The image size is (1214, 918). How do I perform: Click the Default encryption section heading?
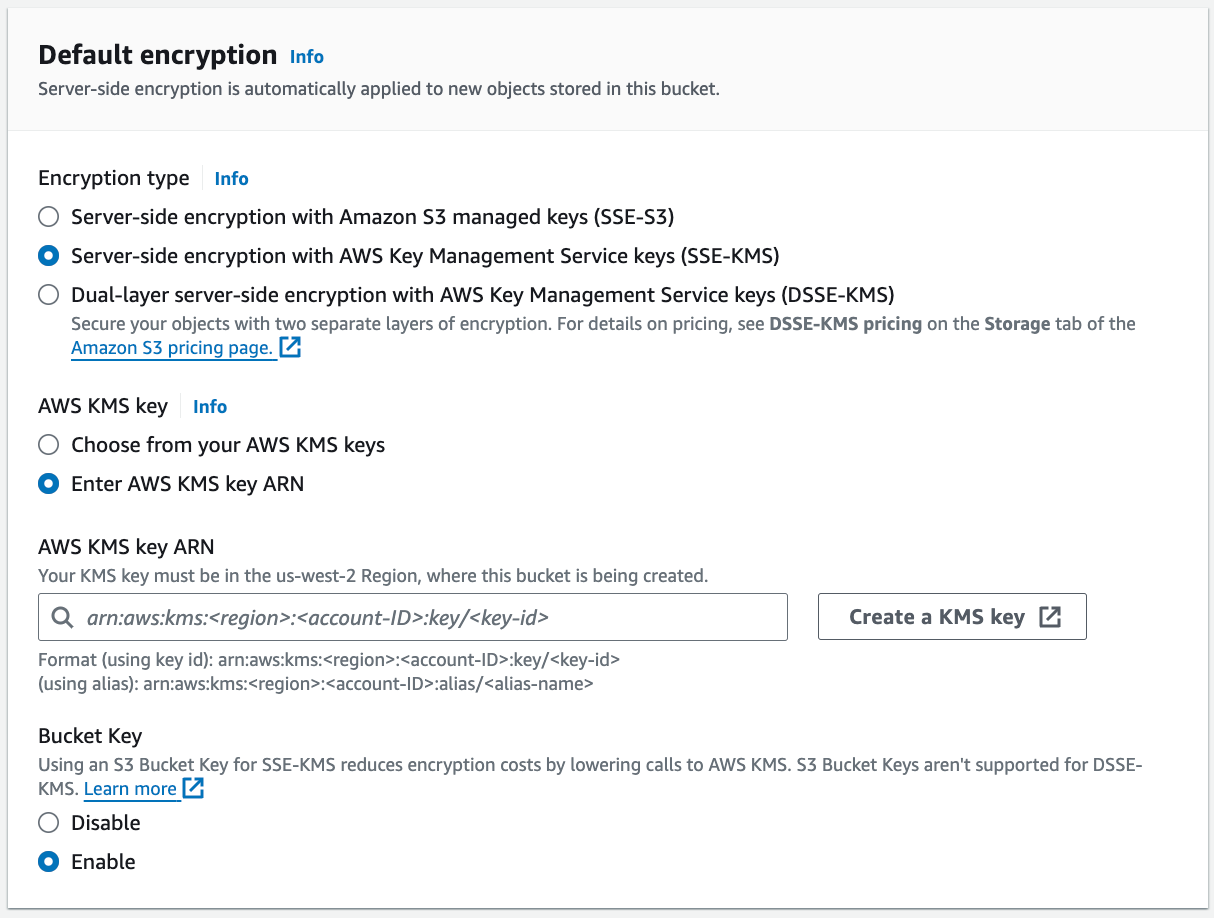[x=157, y=55]
